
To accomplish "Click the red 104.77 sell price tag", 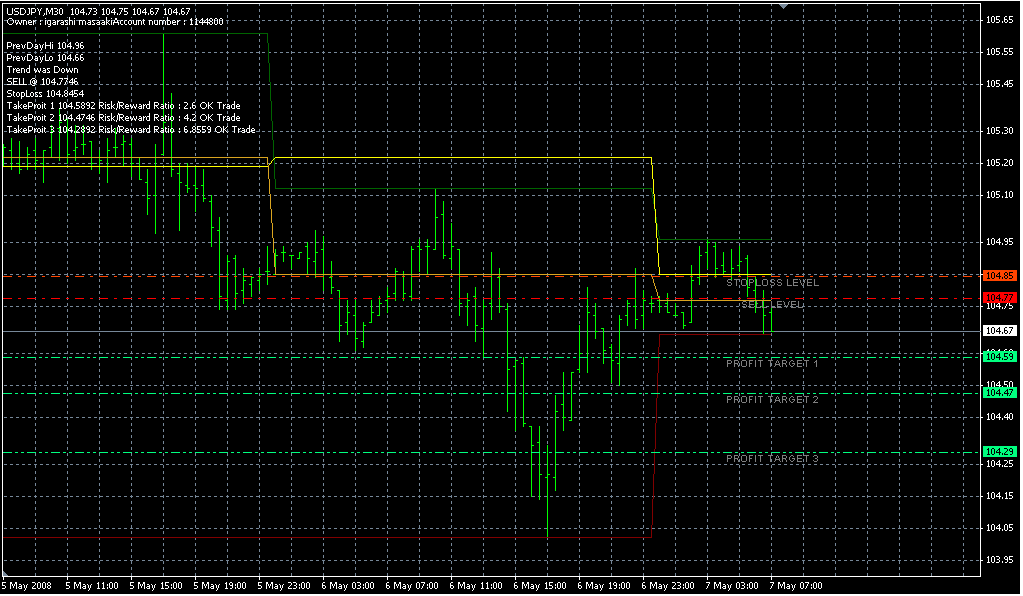I will point(999,298).
